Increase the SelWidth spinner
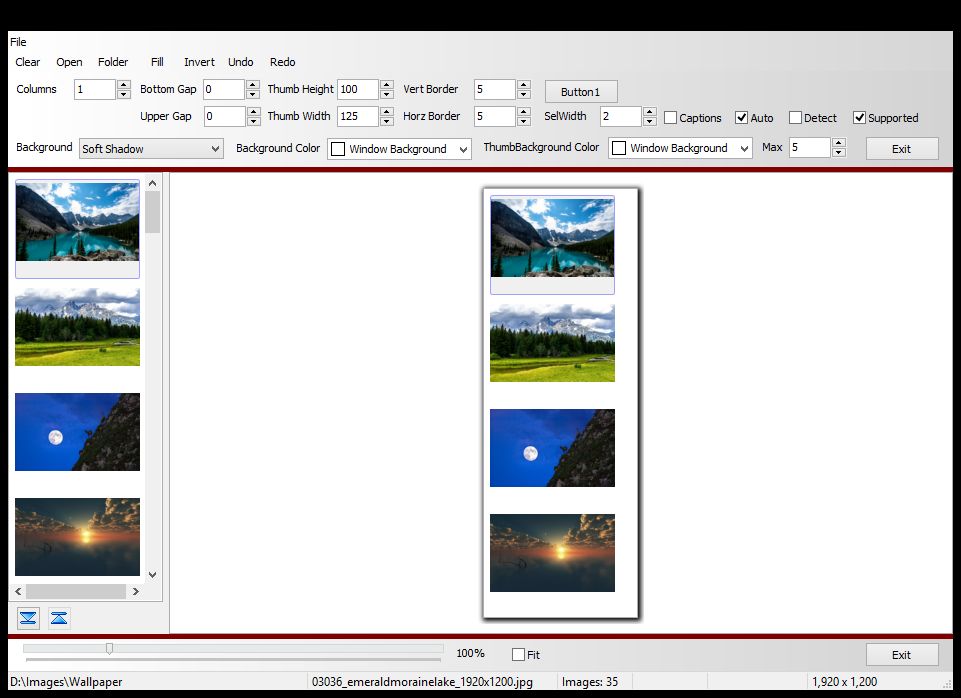Viewport: 961px width, 698px height. pos(650,112)
